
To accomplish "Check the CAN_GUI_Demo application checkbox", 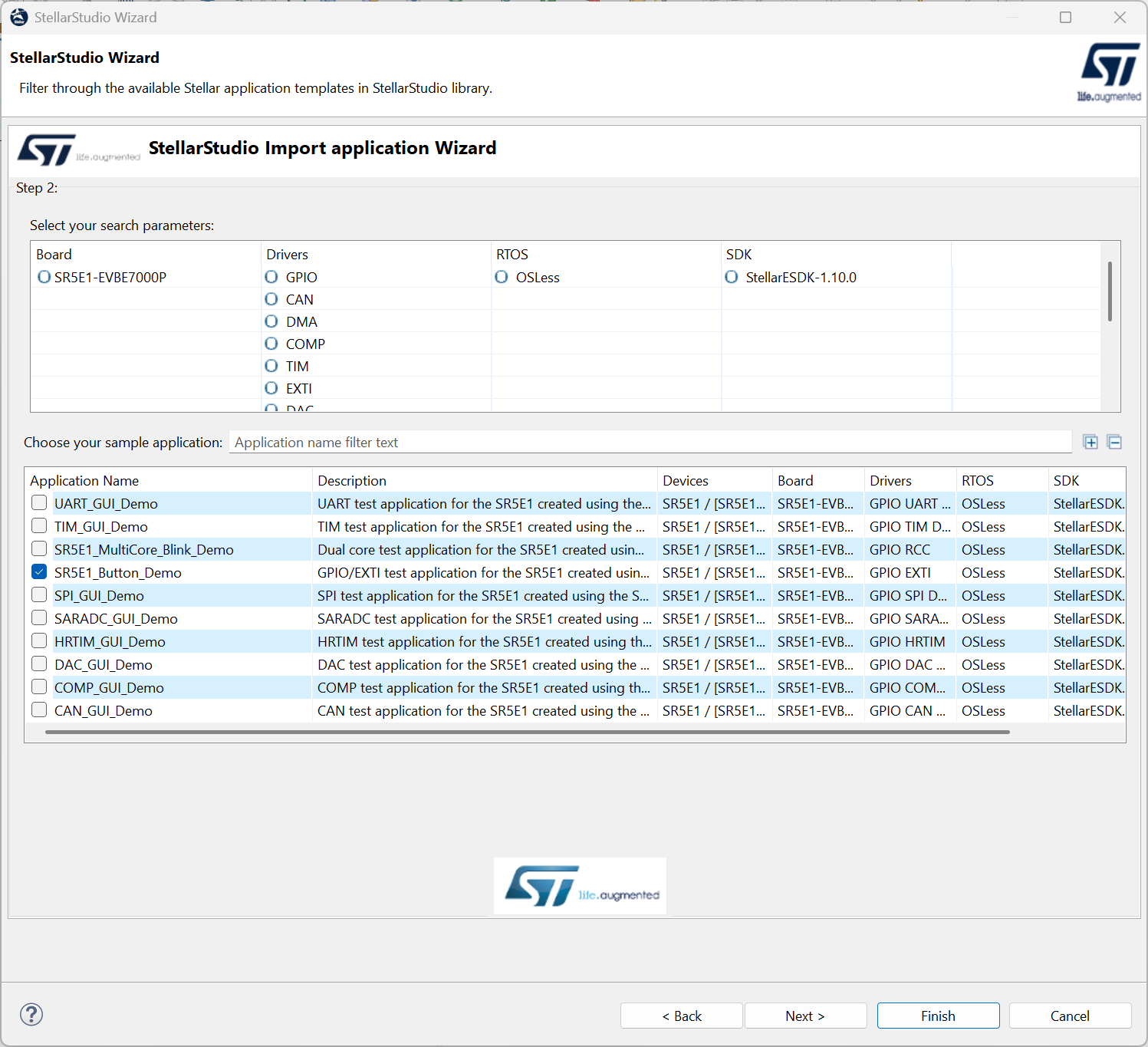I will point(39,710).
